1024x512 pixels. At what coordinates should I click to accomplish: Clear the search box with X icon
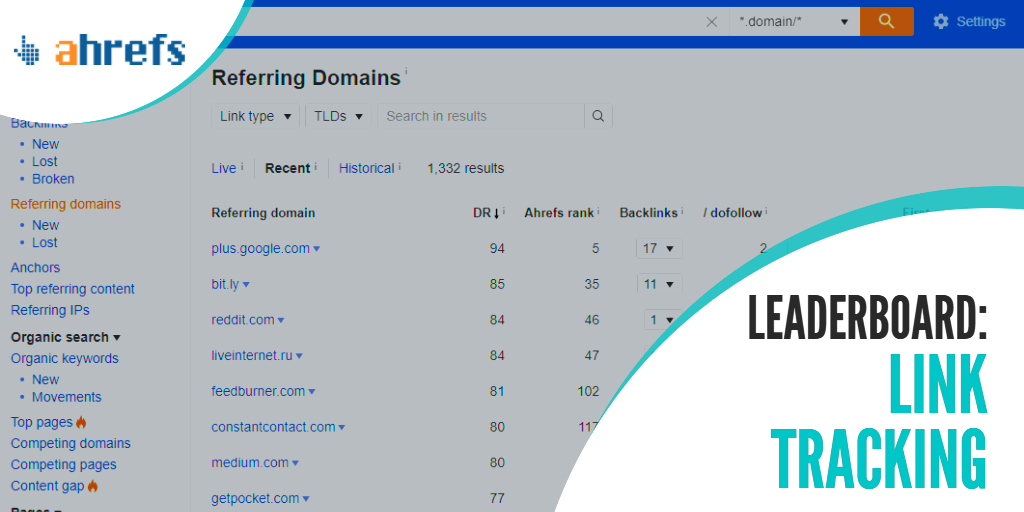click(x=712, y=22)
